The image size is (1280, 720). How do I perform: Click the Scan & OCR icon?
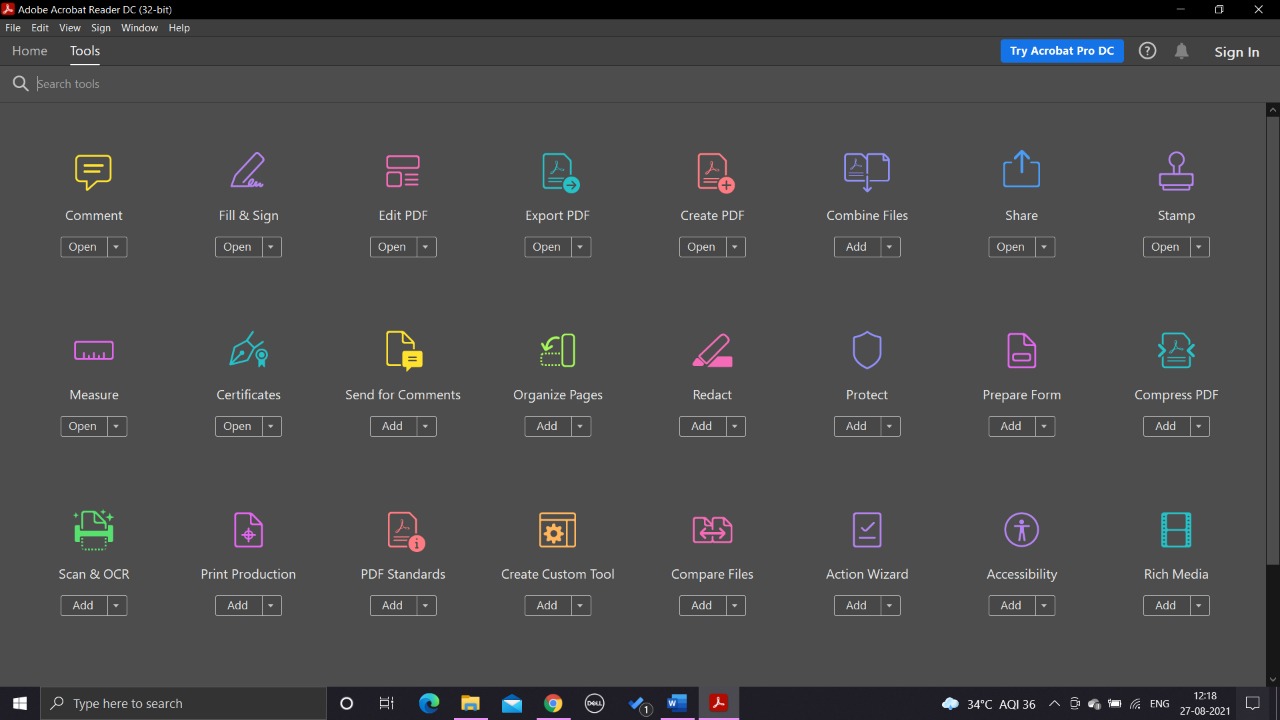pos(93,530)
